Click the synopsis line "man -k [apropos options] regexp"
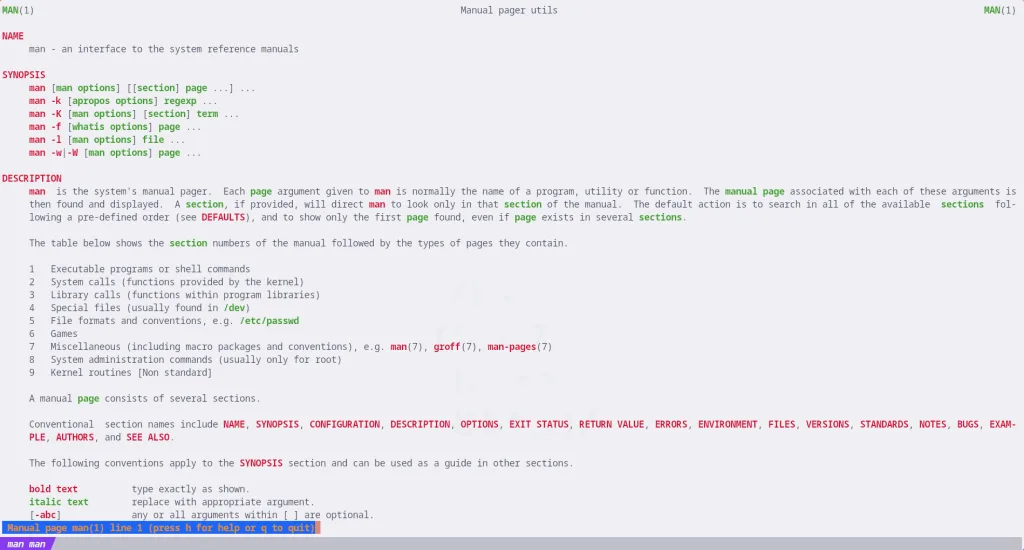 [x=123, y=101]
